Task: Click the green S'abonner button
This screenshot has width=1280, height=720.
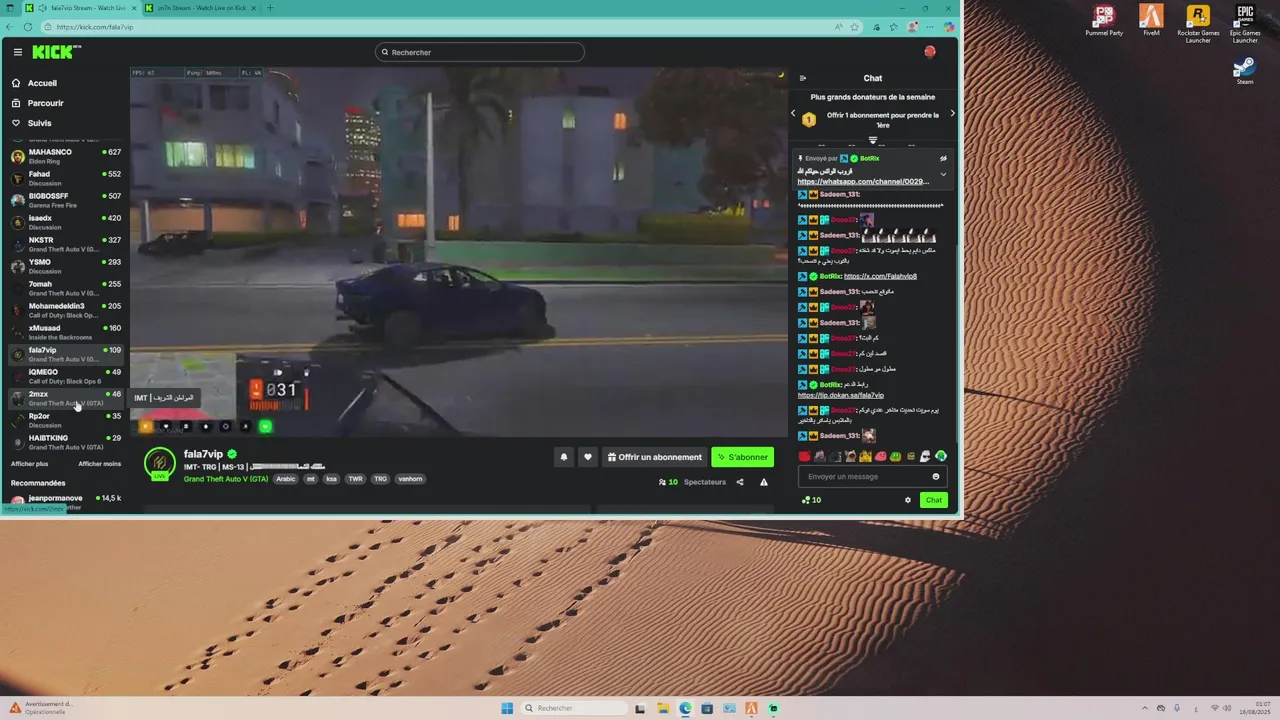Action: point(742,457)
